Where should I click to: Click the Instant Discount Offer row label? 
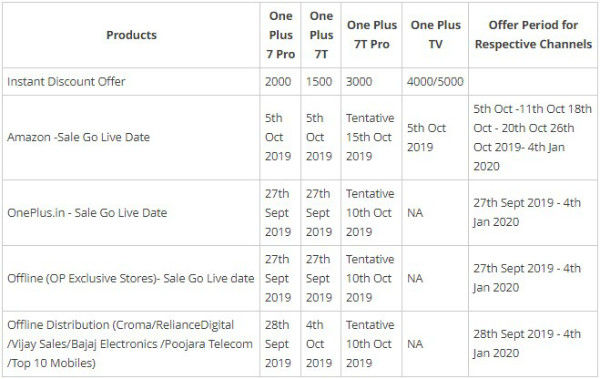click(66, 82)
